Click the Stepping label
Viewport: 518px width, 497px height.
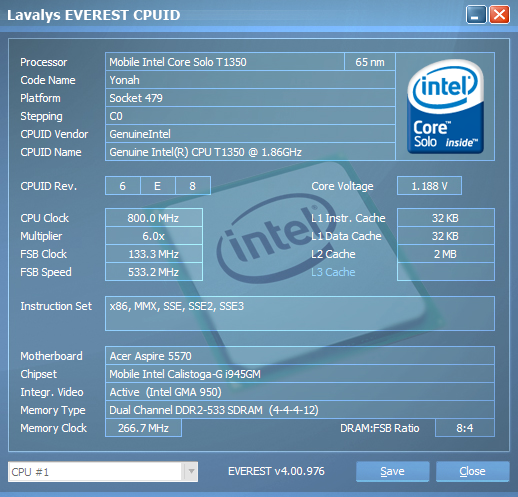tap(41, 116)
